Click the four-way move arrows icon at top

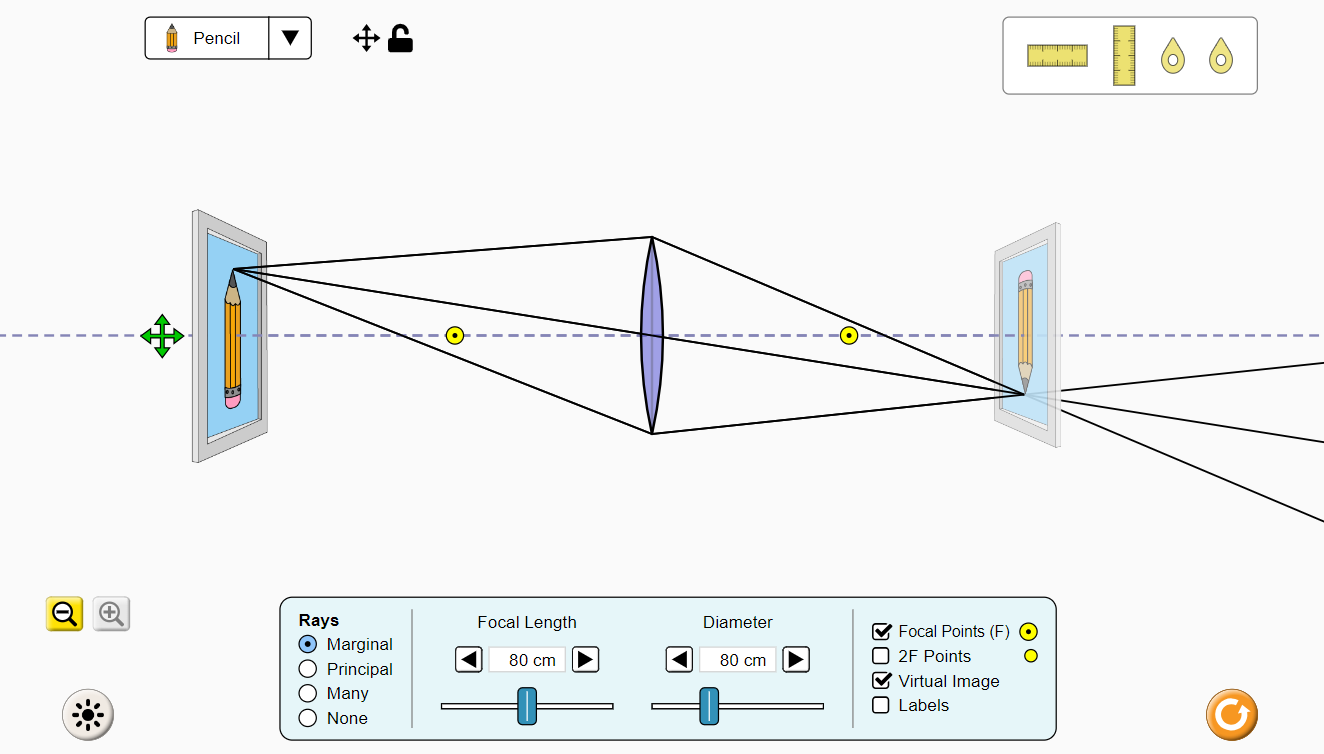pos(366,39)
